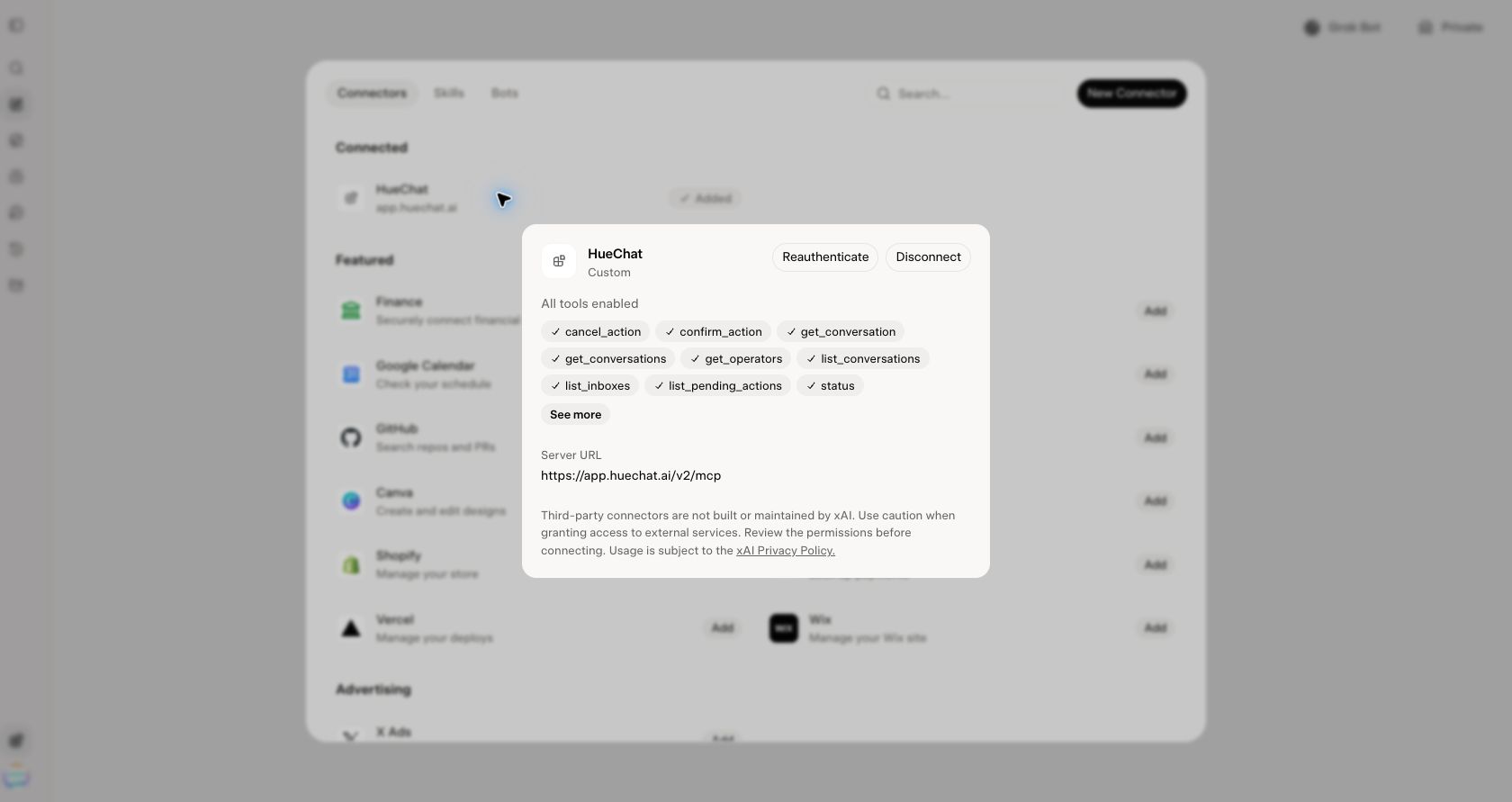
Task: Toggle the confirm_action tool chip
Action: (713, 332)
